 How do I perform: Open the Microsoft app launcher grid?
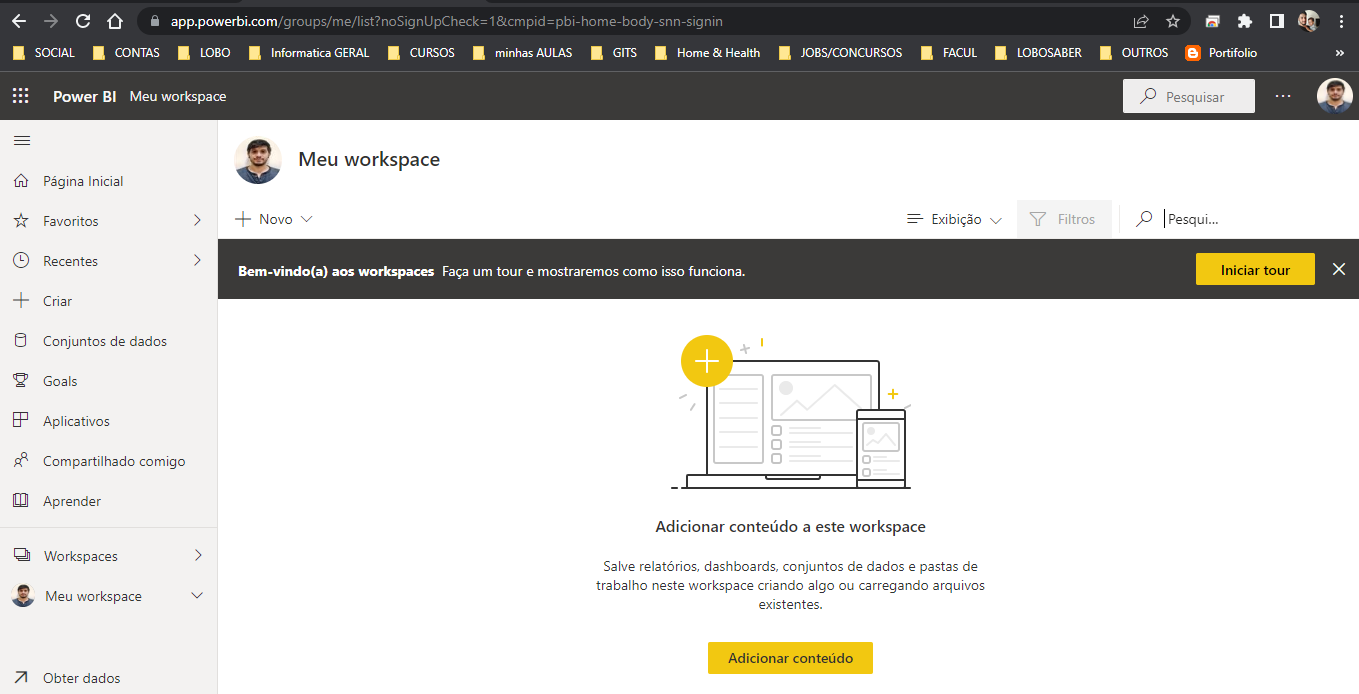[20, 95]
